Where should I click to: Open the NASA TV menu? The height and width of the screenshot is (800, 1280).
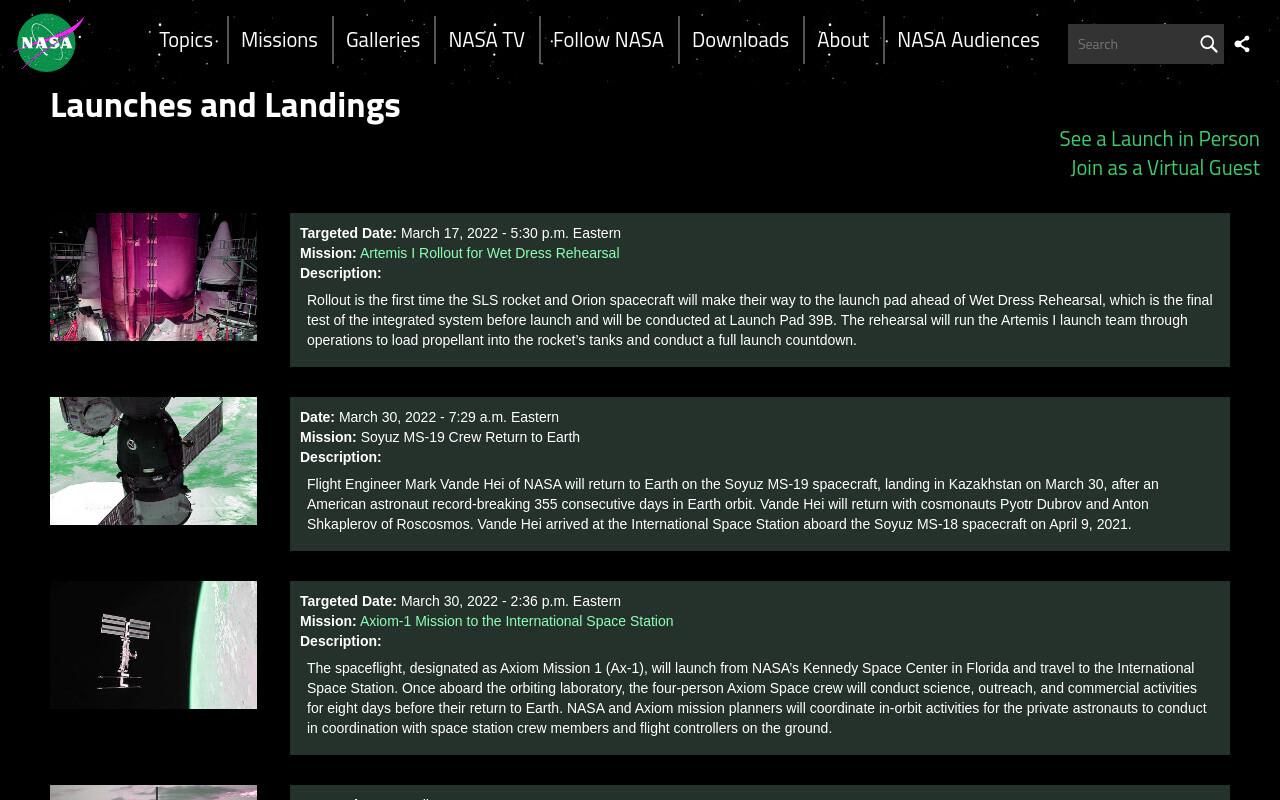click(486, 40)
